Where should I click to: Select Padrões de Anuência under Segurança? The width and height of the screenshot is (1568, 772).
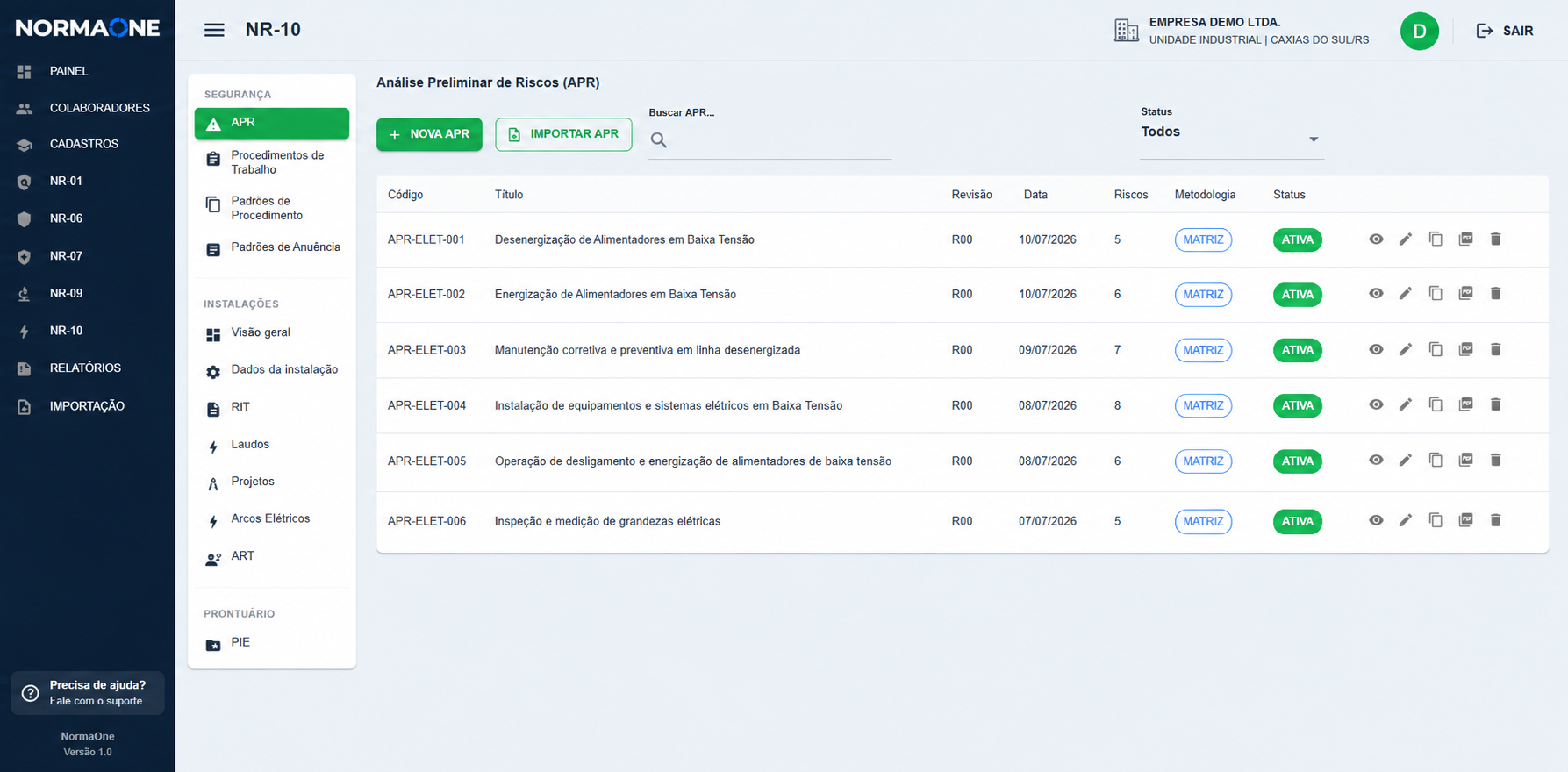272,248
